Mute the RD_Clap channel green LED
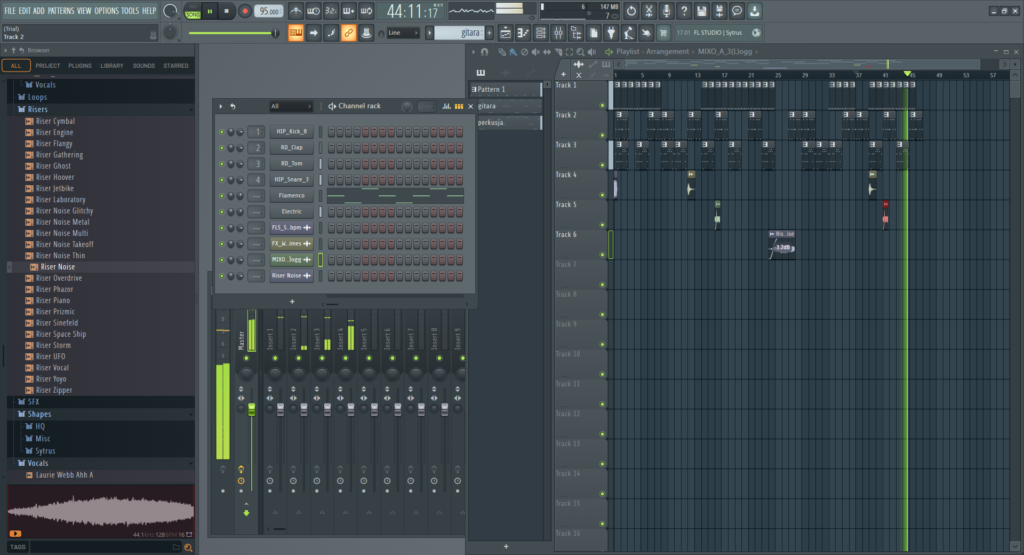 click(221, 148)
